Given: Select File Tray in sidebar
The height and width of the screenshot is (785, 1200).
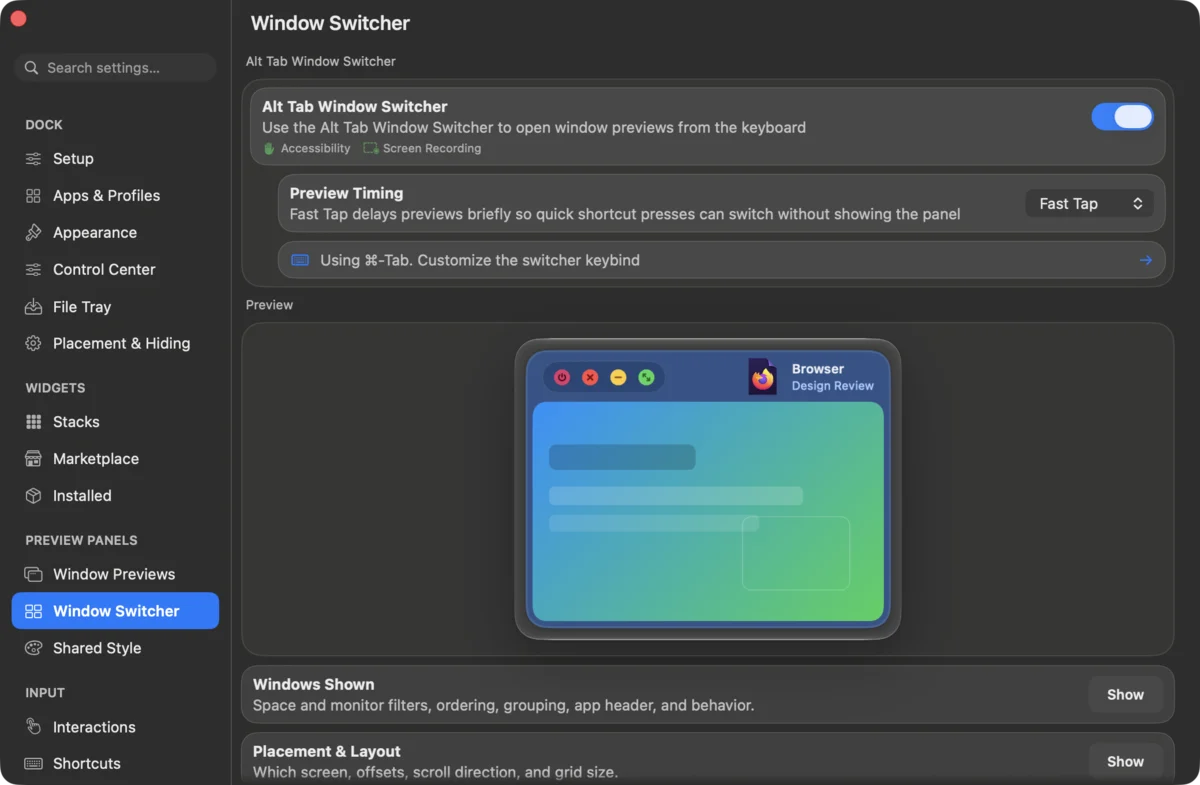Looking at the screenshot, I should point(115,307).
